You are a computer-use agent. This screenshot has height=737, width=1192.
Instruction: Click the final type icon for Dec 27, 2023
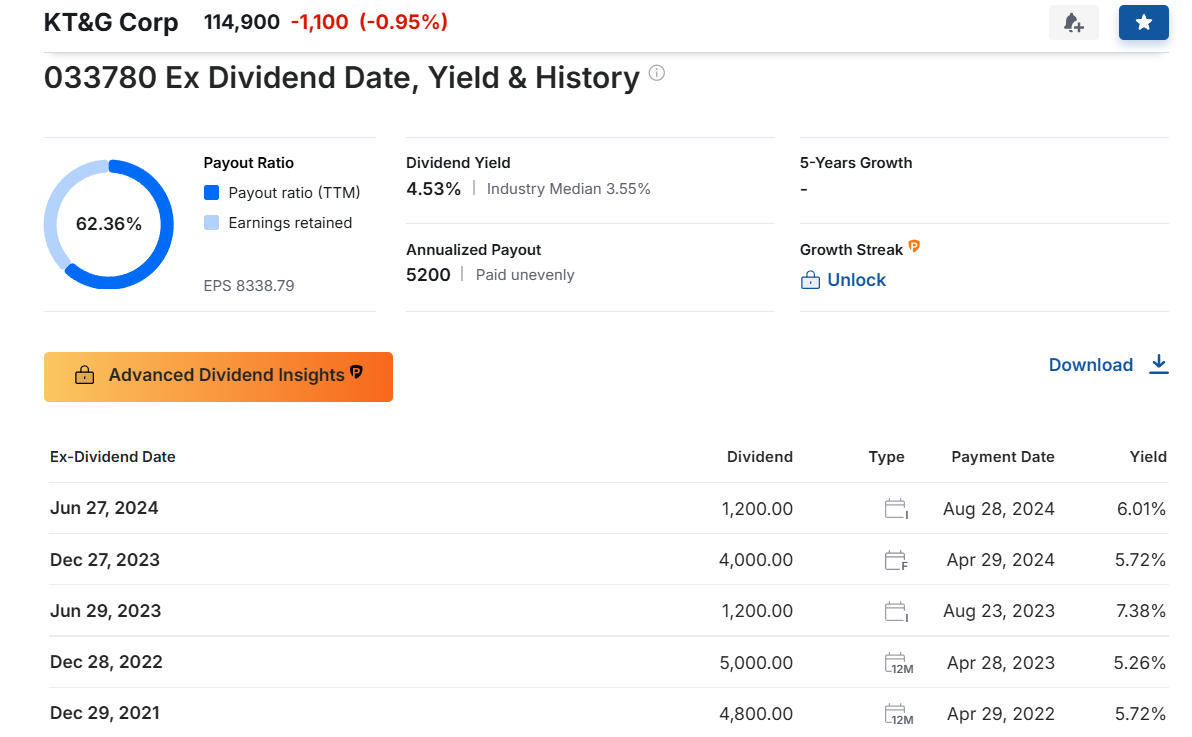tap(896, 561)
